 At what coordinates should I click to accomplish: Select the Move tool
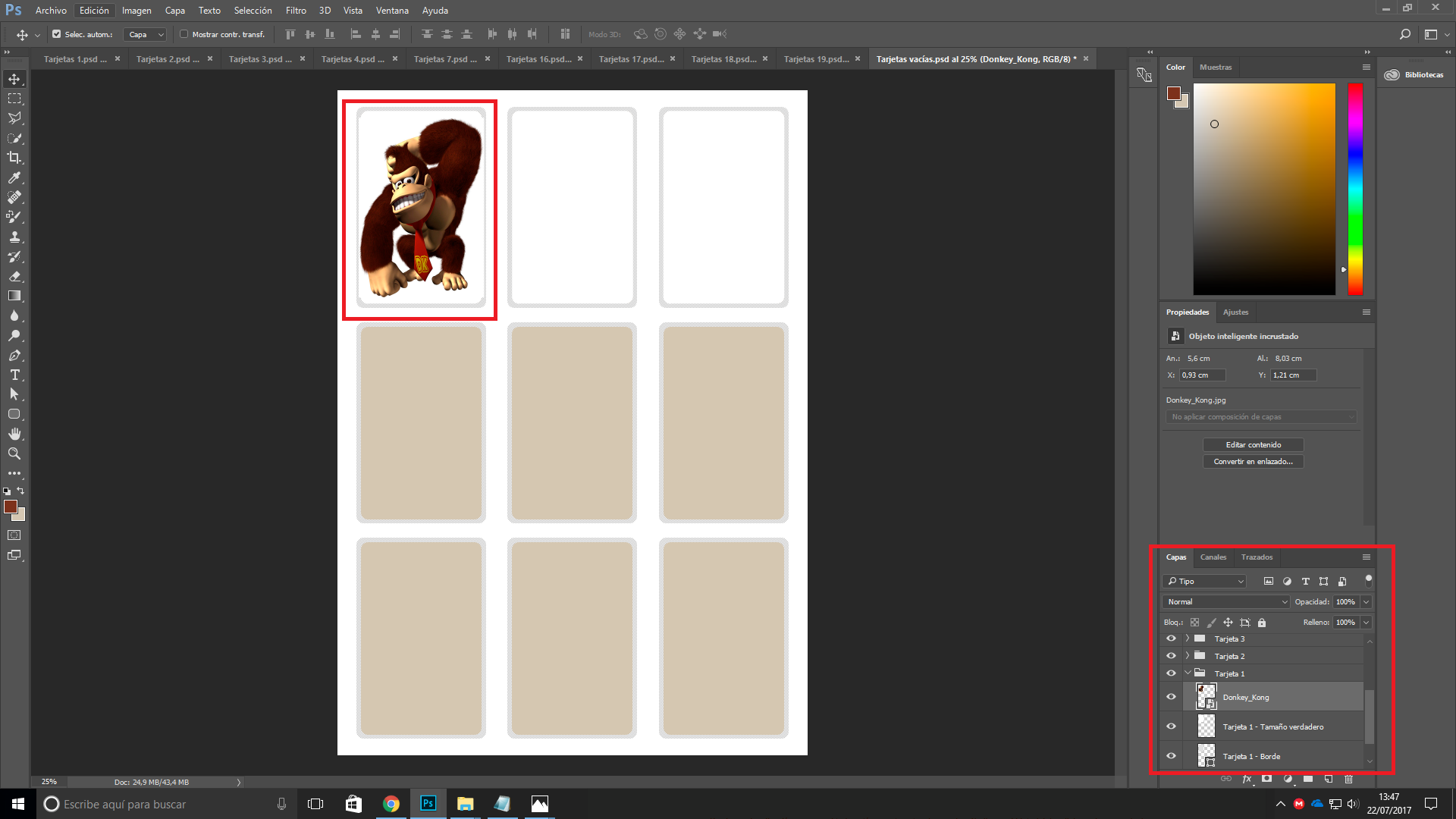coord(14,79)
